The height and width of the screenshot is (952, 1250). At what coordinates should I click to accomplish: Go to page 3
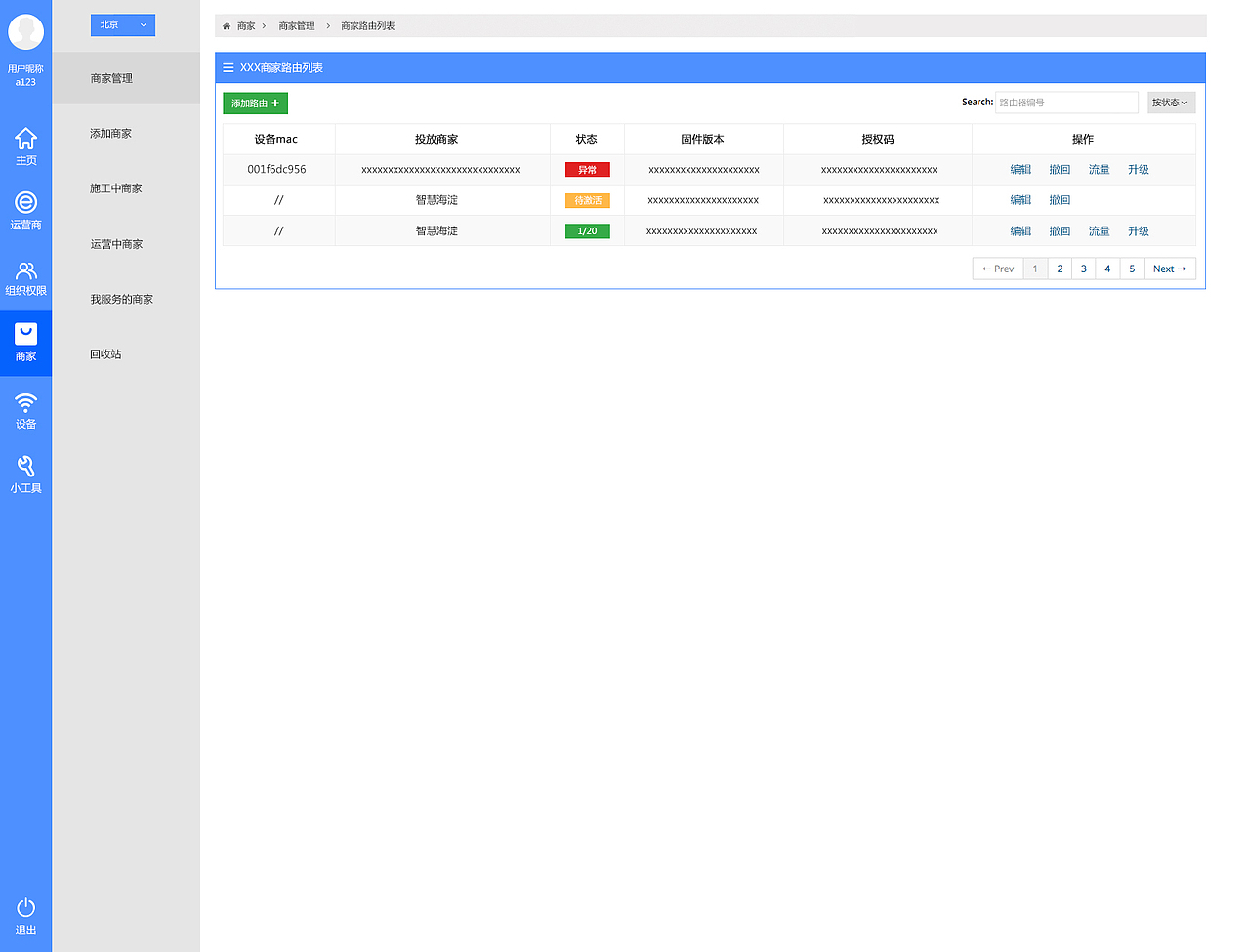pos(1083,269)
